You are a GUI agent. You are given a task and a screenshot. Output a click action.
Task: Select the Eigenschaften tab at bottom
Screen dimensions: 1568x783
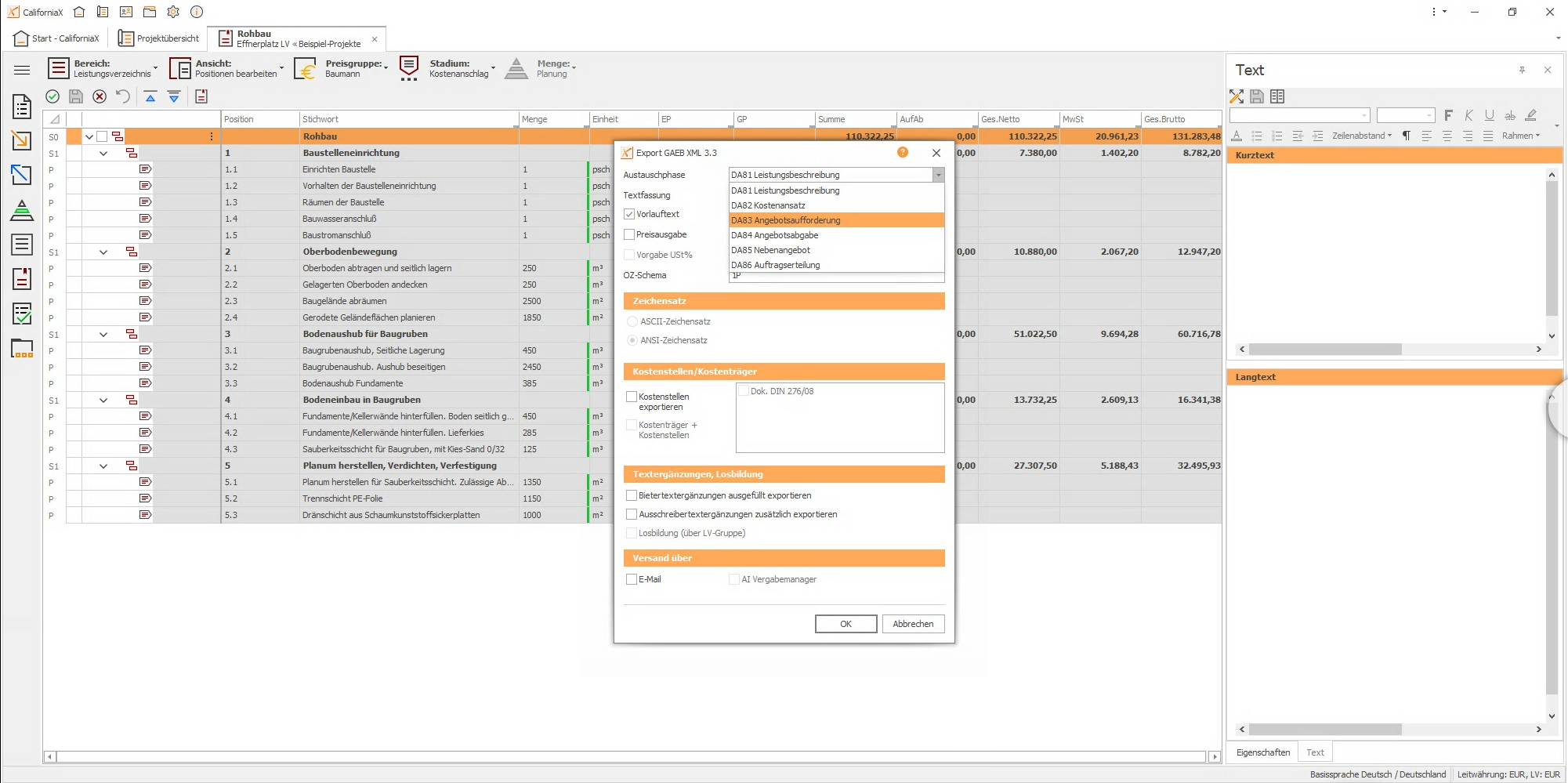pyautogui.click(x=1262, y=752)
